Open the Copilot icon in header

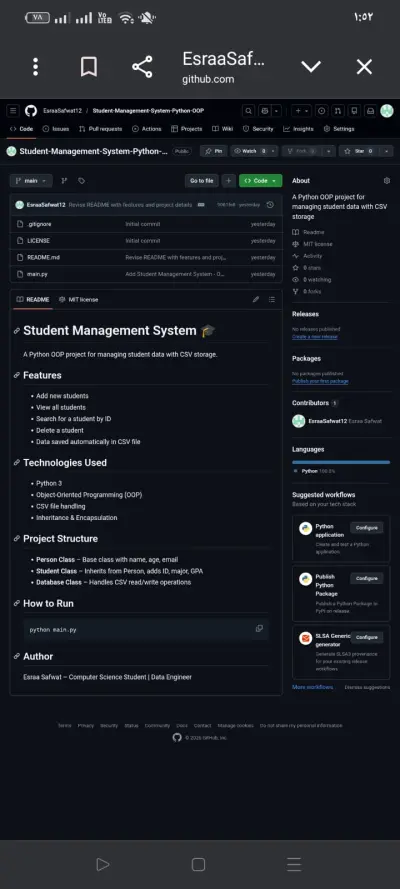click(x=264, y=111)
